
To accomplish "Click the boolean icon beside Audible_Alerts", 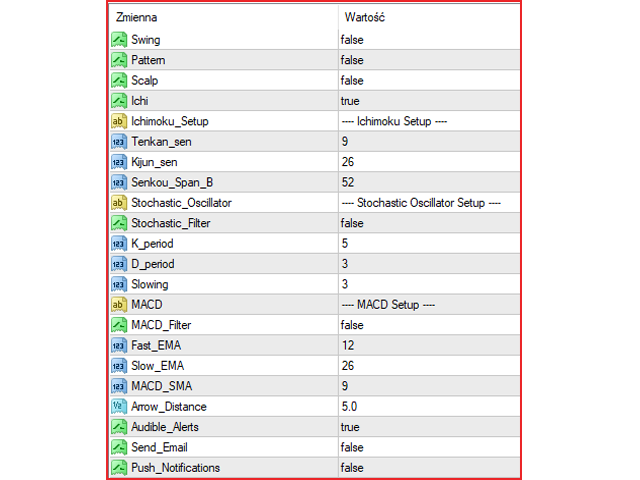I will (x=119, y=427).
